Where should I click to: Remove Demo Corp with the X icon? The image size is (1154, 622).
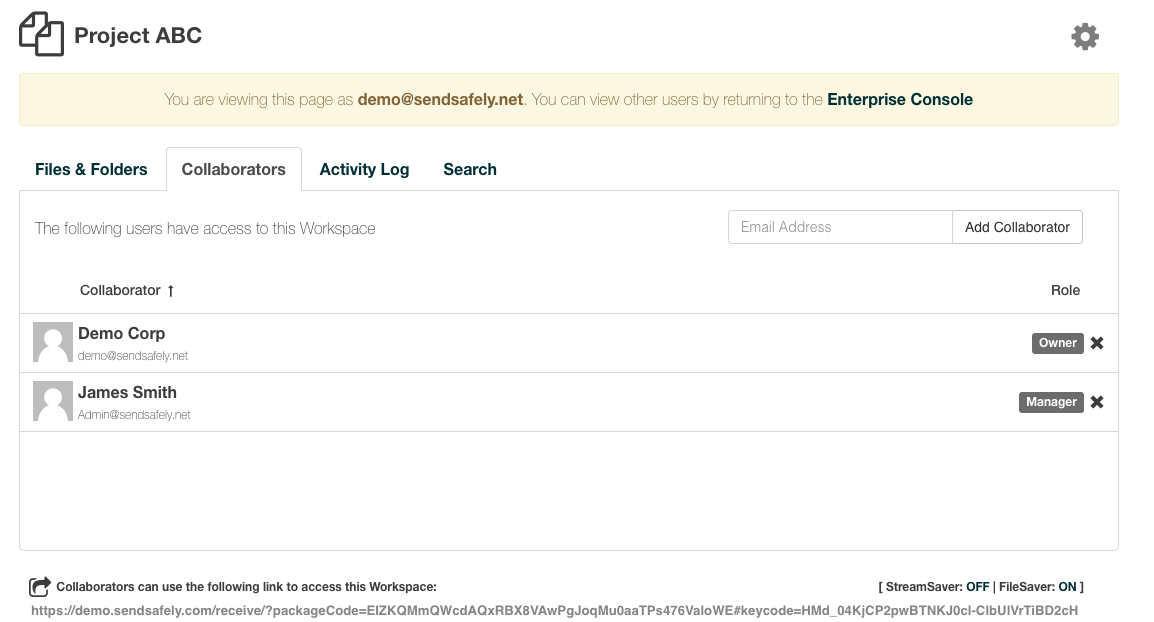(x=1097, y=343)
